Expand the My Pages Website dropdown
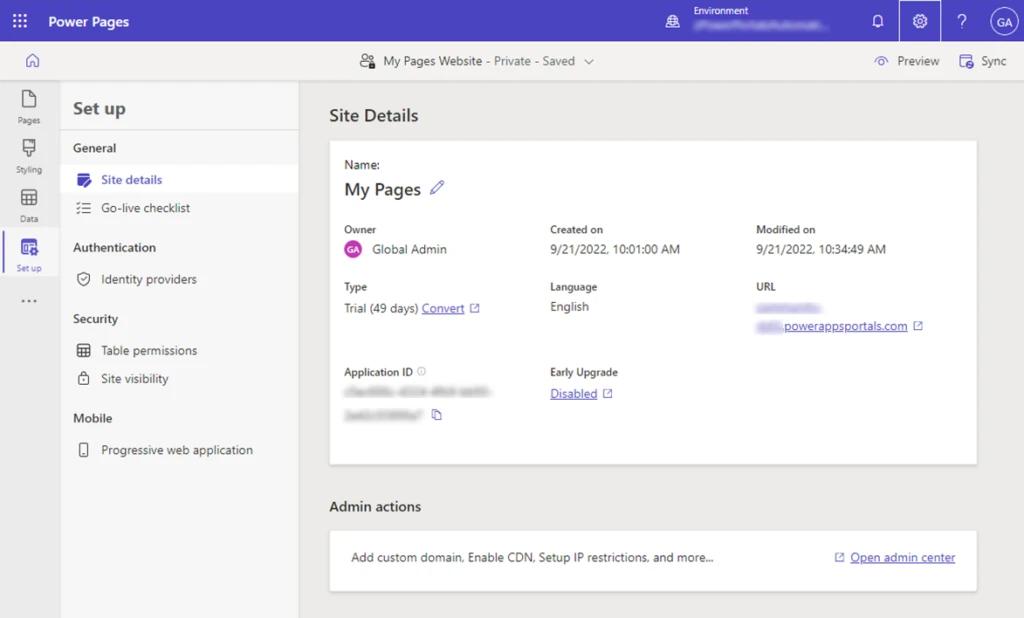This screenshot has width=1024, height=618. tap(590, 61)
